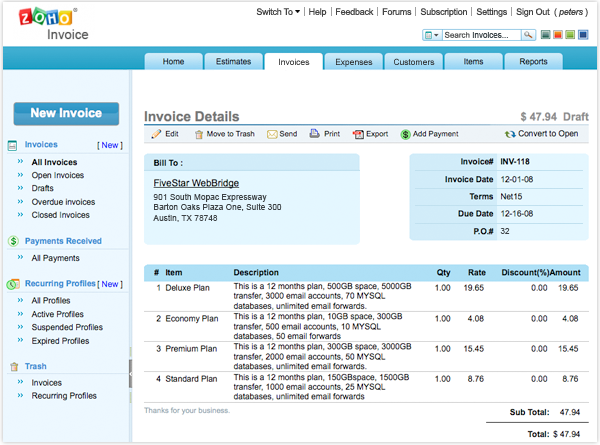Select All Profiles in sidebar
Image resolution: width=600 pixels, height=445 pixels.
click(x=51, y=301)
